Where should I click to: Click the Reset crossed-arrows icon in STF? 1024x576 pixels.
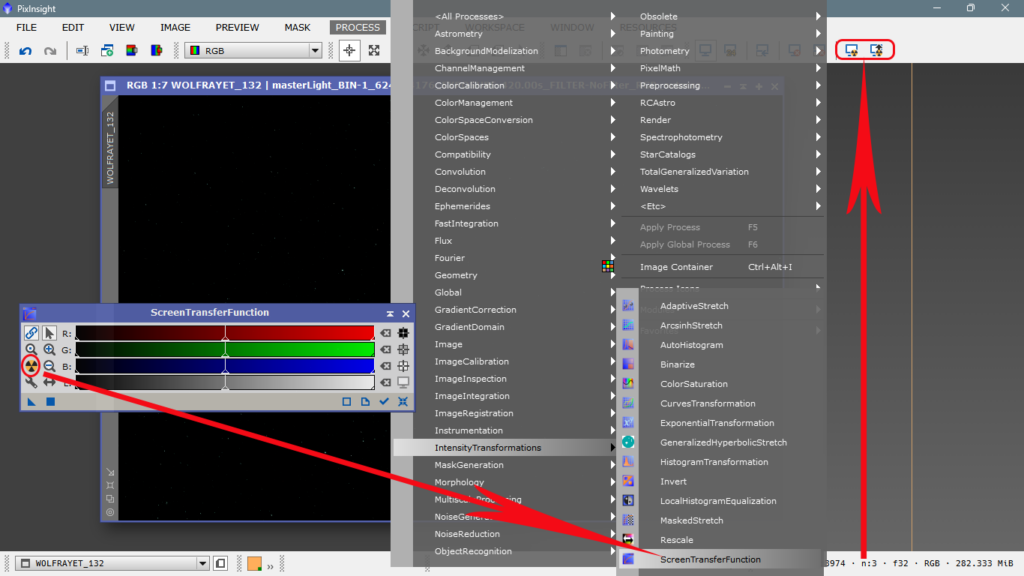tap(403, 402)
